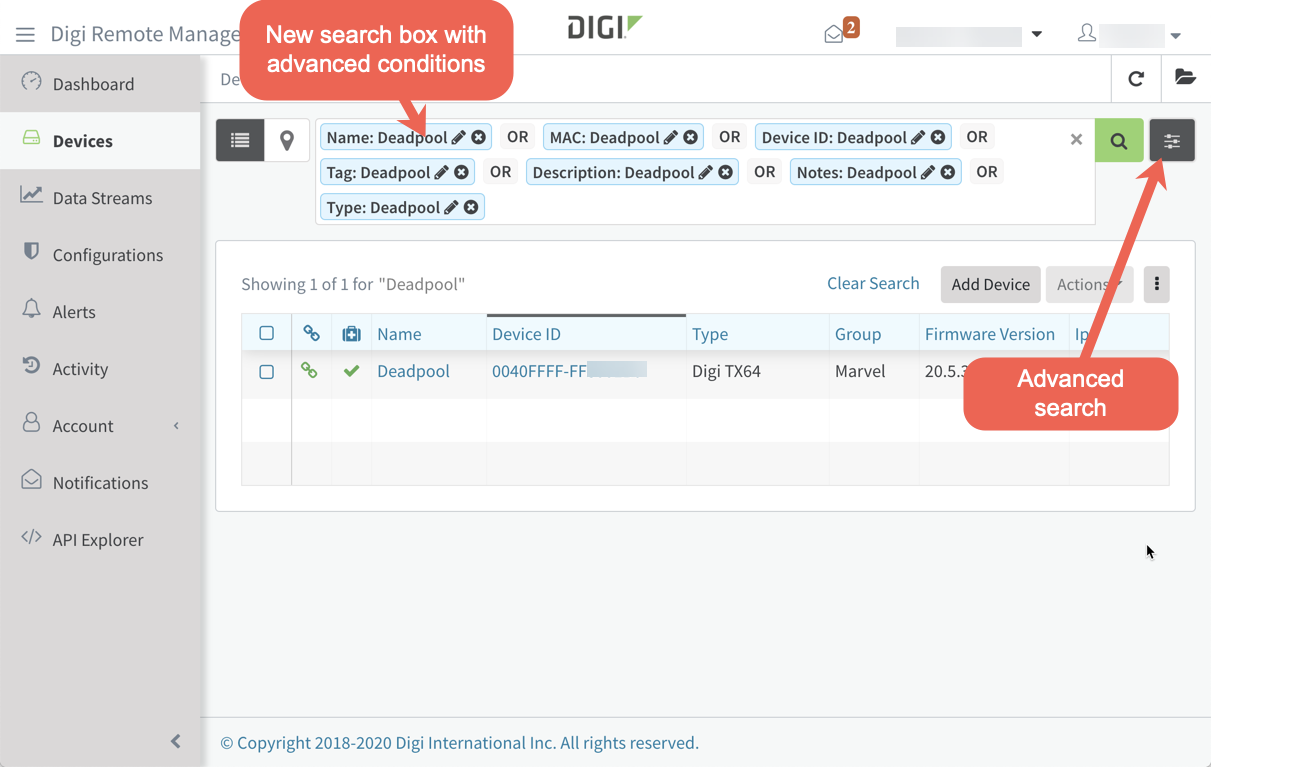Image resolution: width=1311 pixels, height=767 pixels.
Task: Remove the MAC: Deadpool condition
Action: point(691,137)
